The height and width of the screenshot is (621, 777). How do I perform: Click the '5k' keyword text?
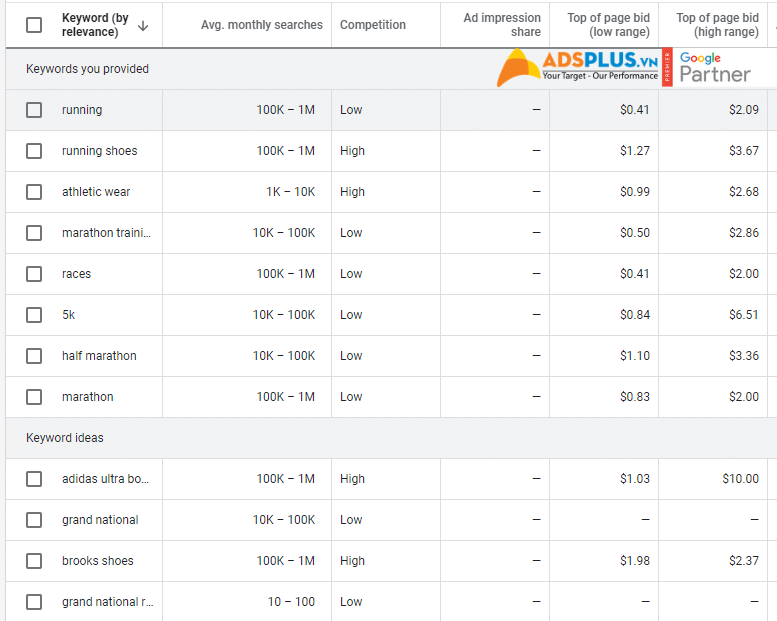coord(68,315)
